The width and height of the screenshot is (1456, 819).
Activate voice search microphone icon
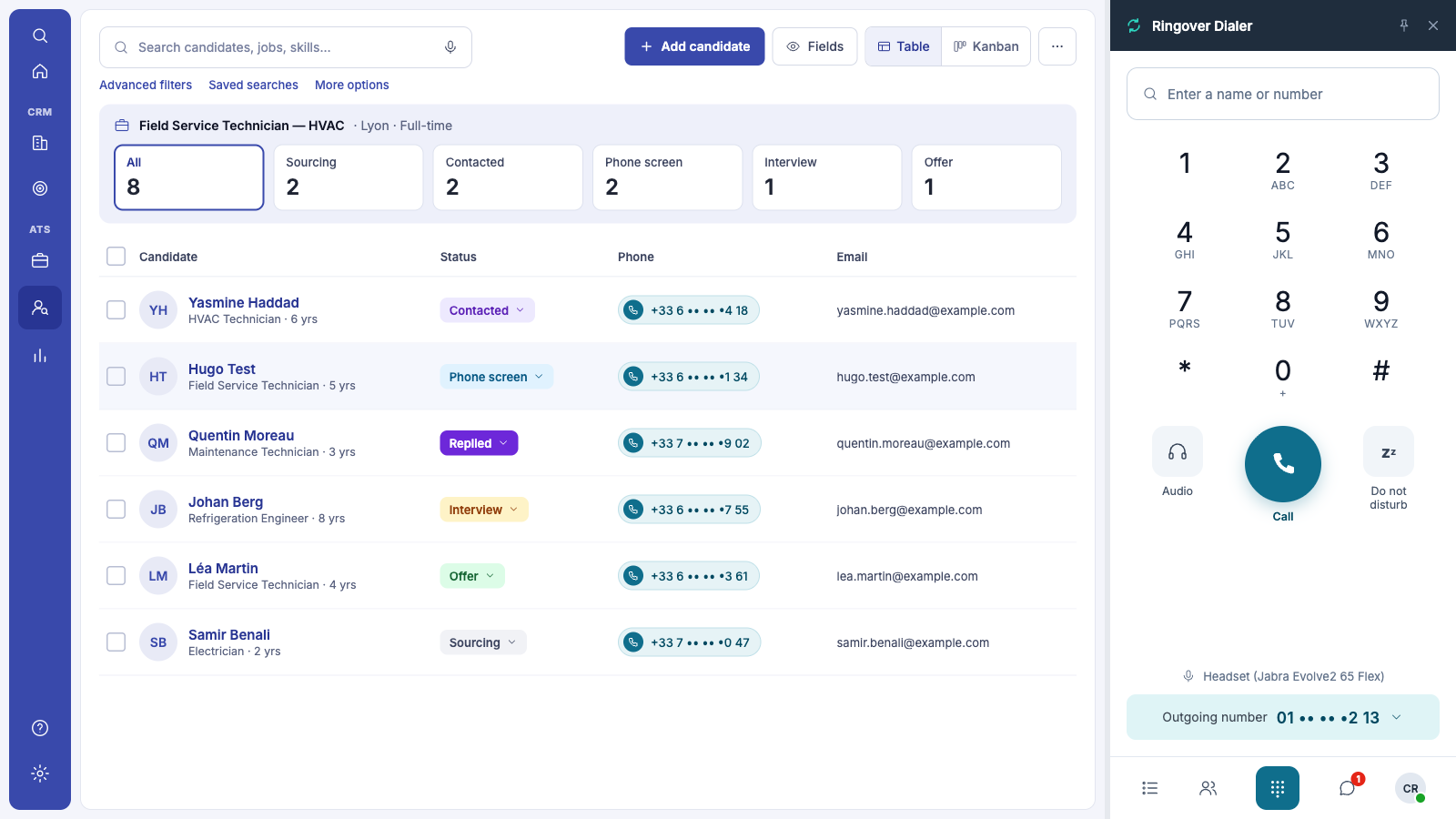[x=450, y=47]
